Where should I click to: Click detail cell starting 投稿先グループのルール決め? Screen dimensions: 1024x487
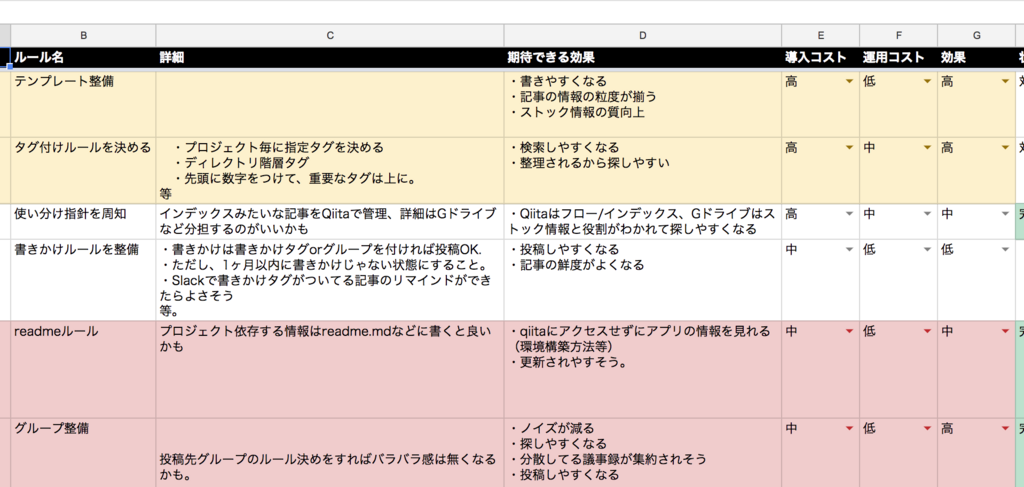[330, 453]
